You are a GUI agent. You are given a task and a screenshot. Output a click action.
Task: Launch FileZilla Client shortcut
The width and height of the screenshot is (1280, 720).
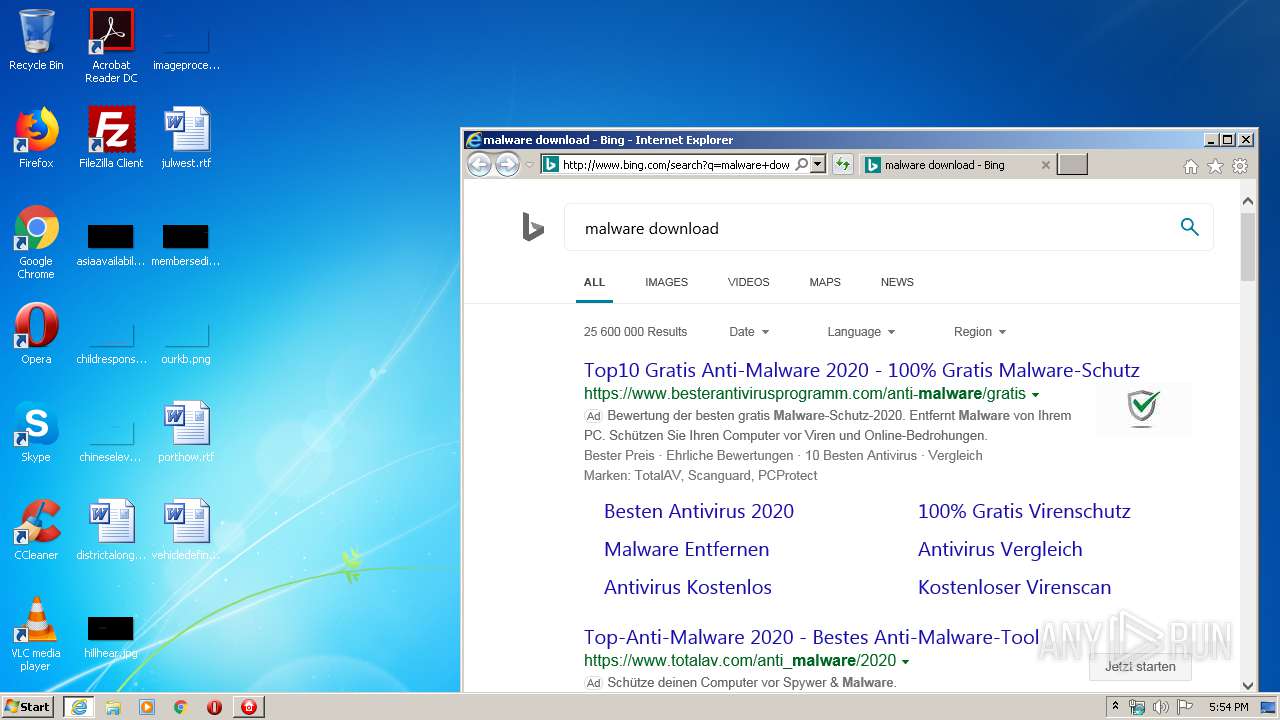(x=111, y=138)
